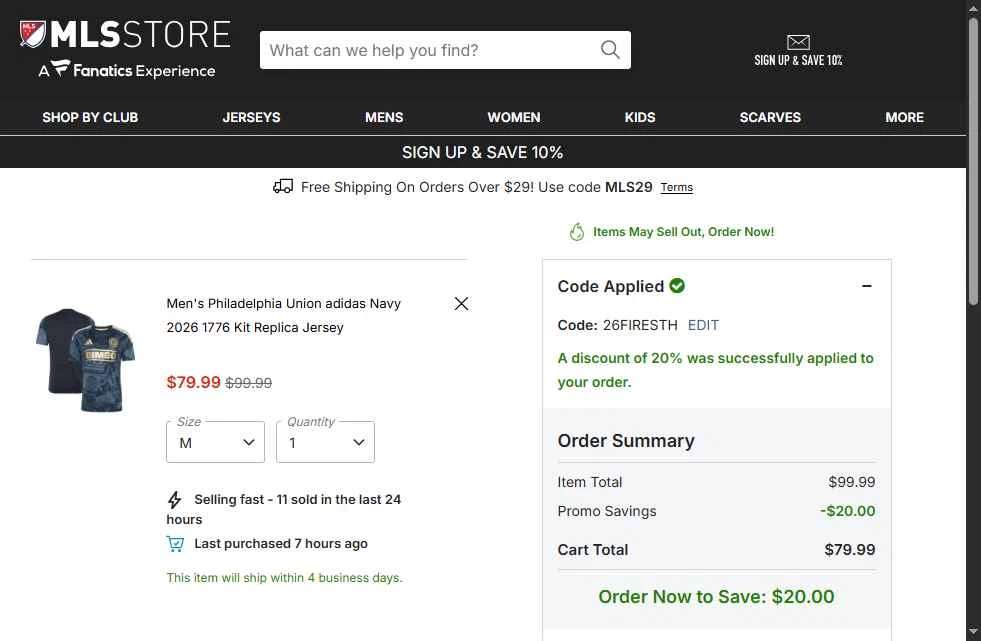Click the flame sell-out icon
The image size is (981, 641).
click(x=576, y=232)
